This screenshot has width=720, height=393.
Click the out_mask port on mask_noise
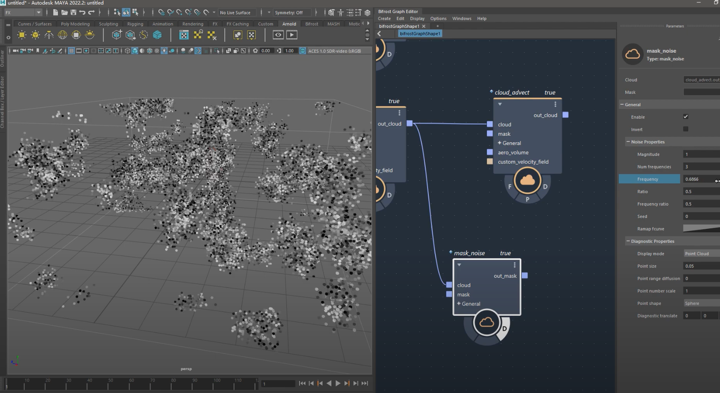point(525,275)
